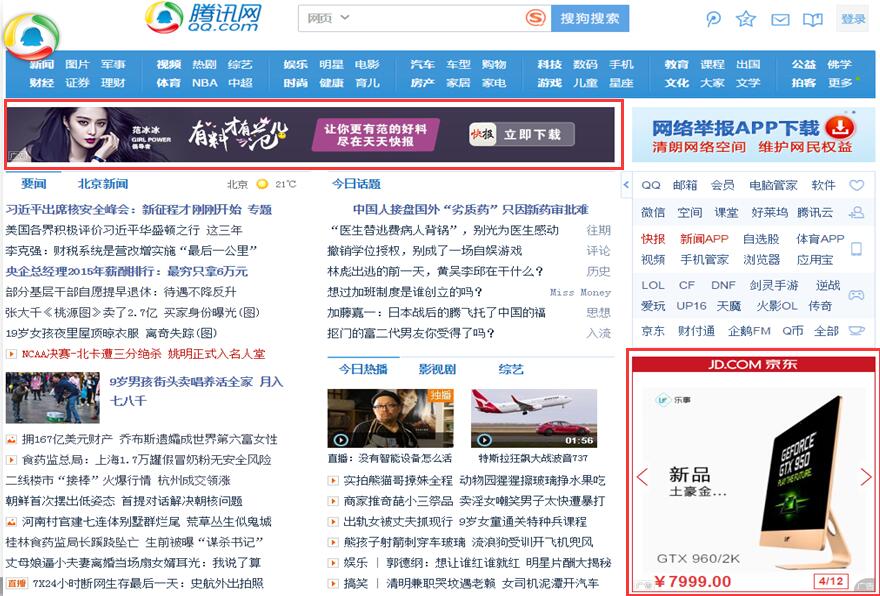Click video icon before 出轨女被丈夫抓现行
880x596 pixels.
333,521
